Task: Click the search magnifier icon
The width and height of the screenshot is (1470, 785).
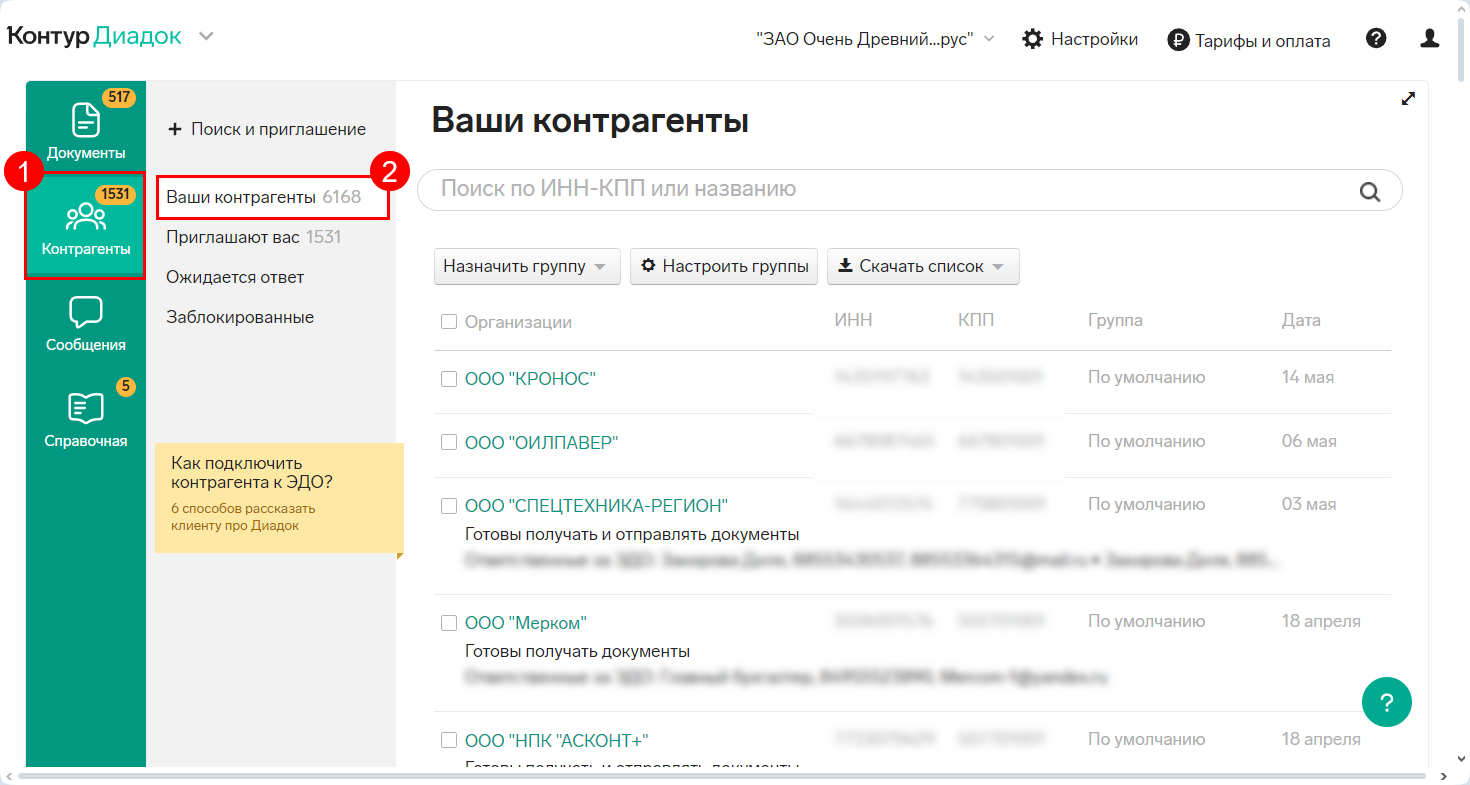Action: [1370, 191]
